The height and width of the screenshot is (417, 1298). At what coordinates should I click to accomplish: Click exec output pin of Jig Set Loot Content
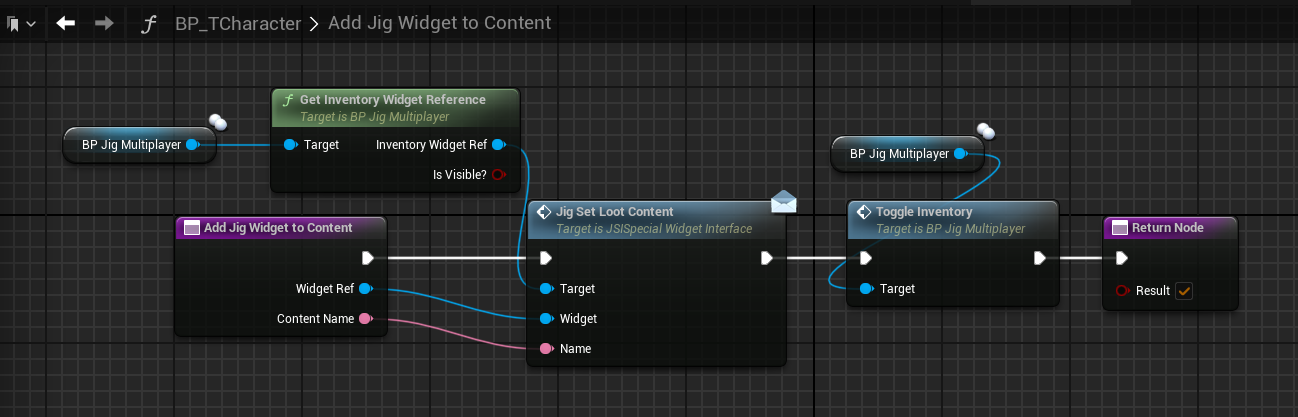(x=766, y=258)
